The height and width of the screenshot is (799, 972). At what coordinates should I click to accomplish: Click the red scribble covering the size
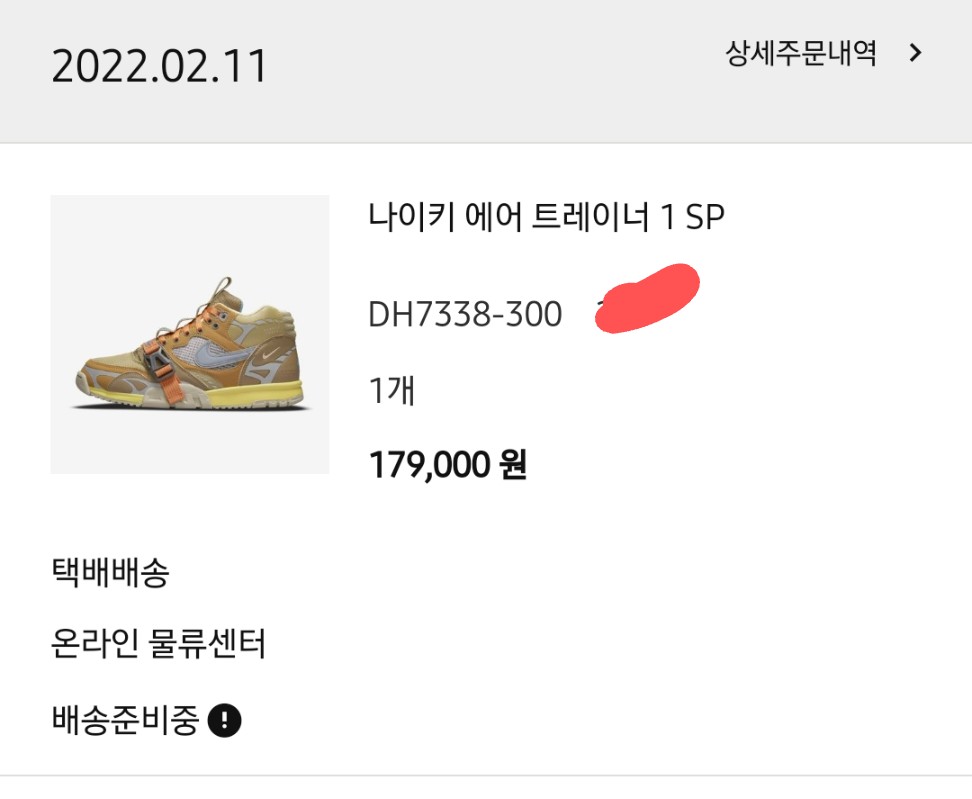click(x=647, y=298)
